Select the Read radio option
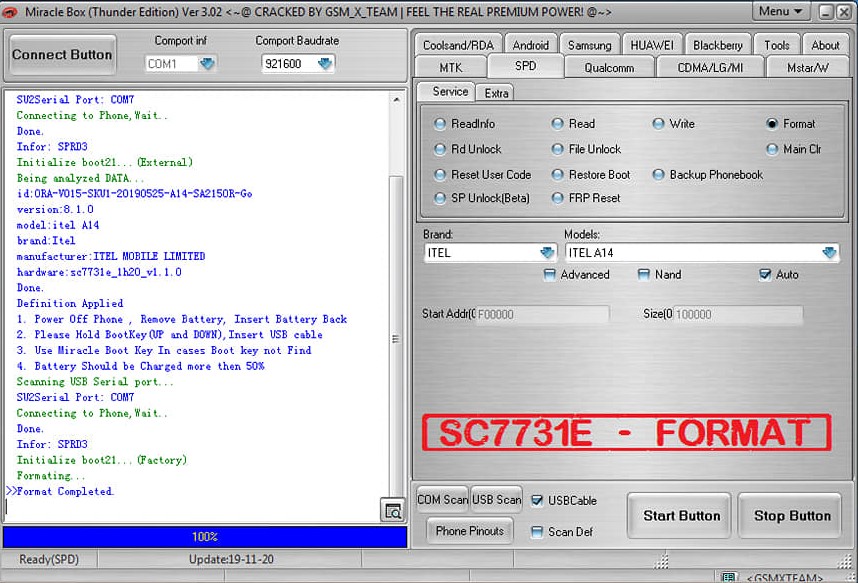This screenshot has height=583, width=858. [557, 124]
